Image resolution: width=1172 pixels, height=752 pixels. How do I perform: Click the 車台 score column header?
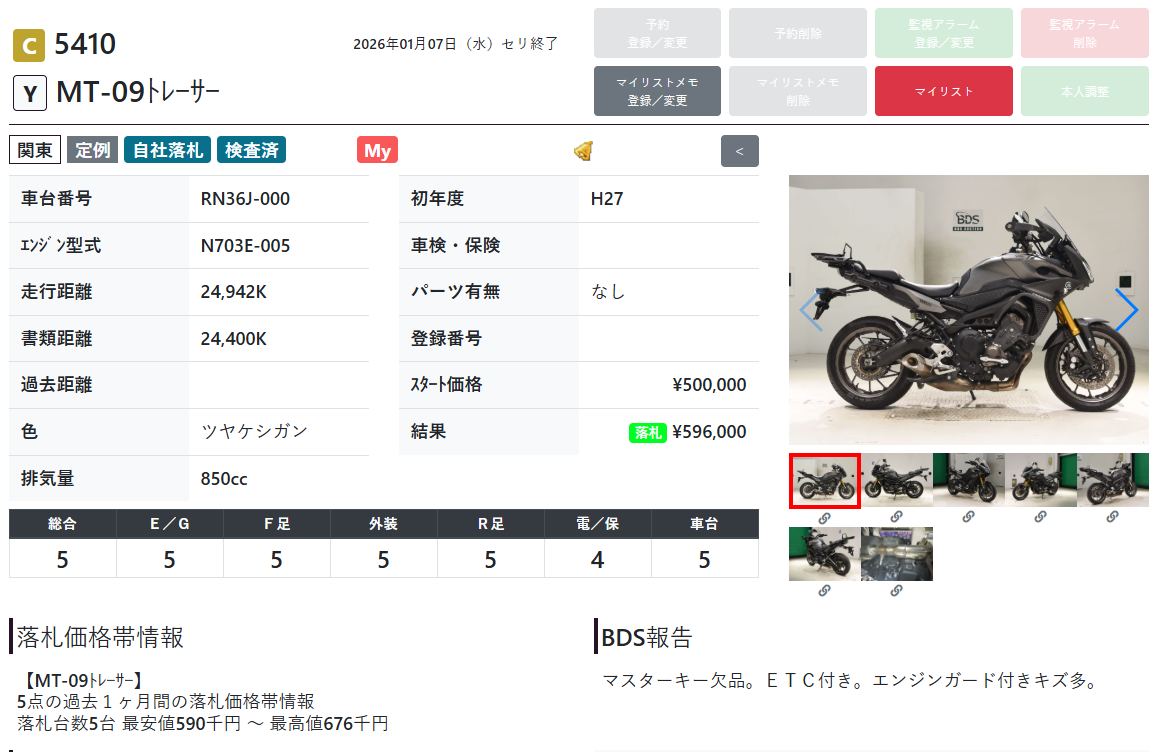click(704, 524)
